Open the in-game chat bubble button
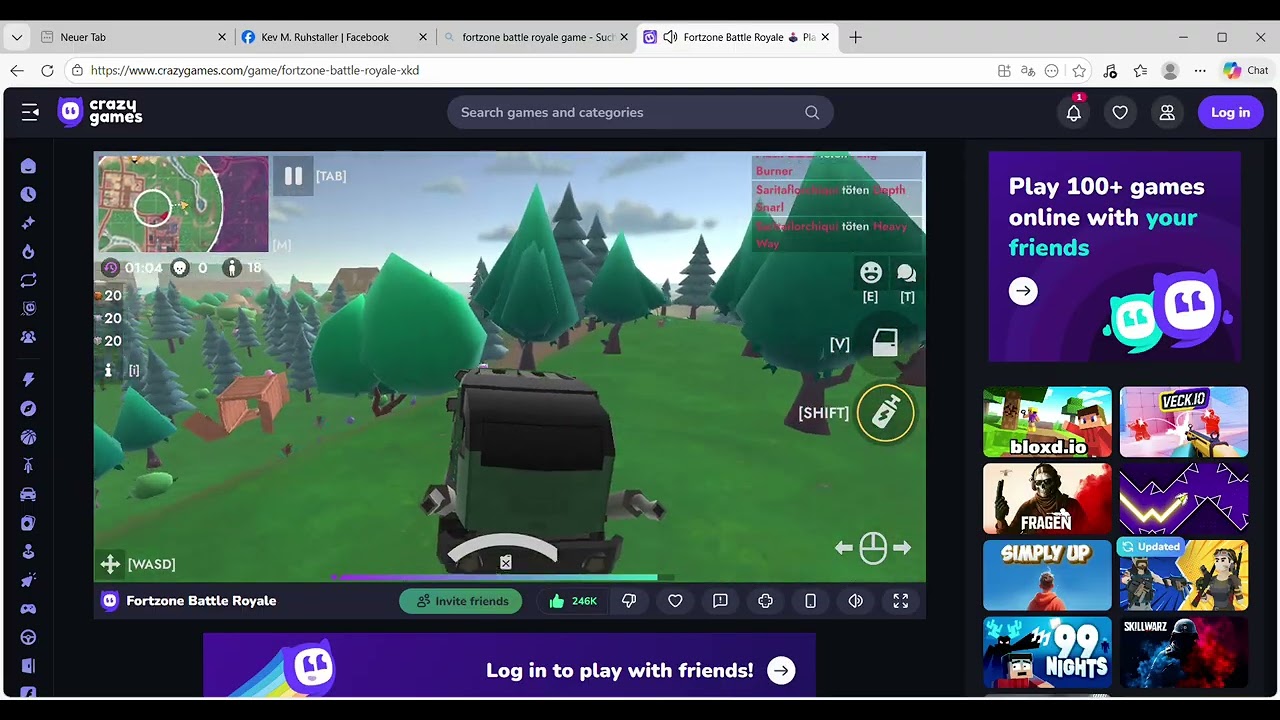This screenshot has width=1280, height=720. click(x=907, y=273)
